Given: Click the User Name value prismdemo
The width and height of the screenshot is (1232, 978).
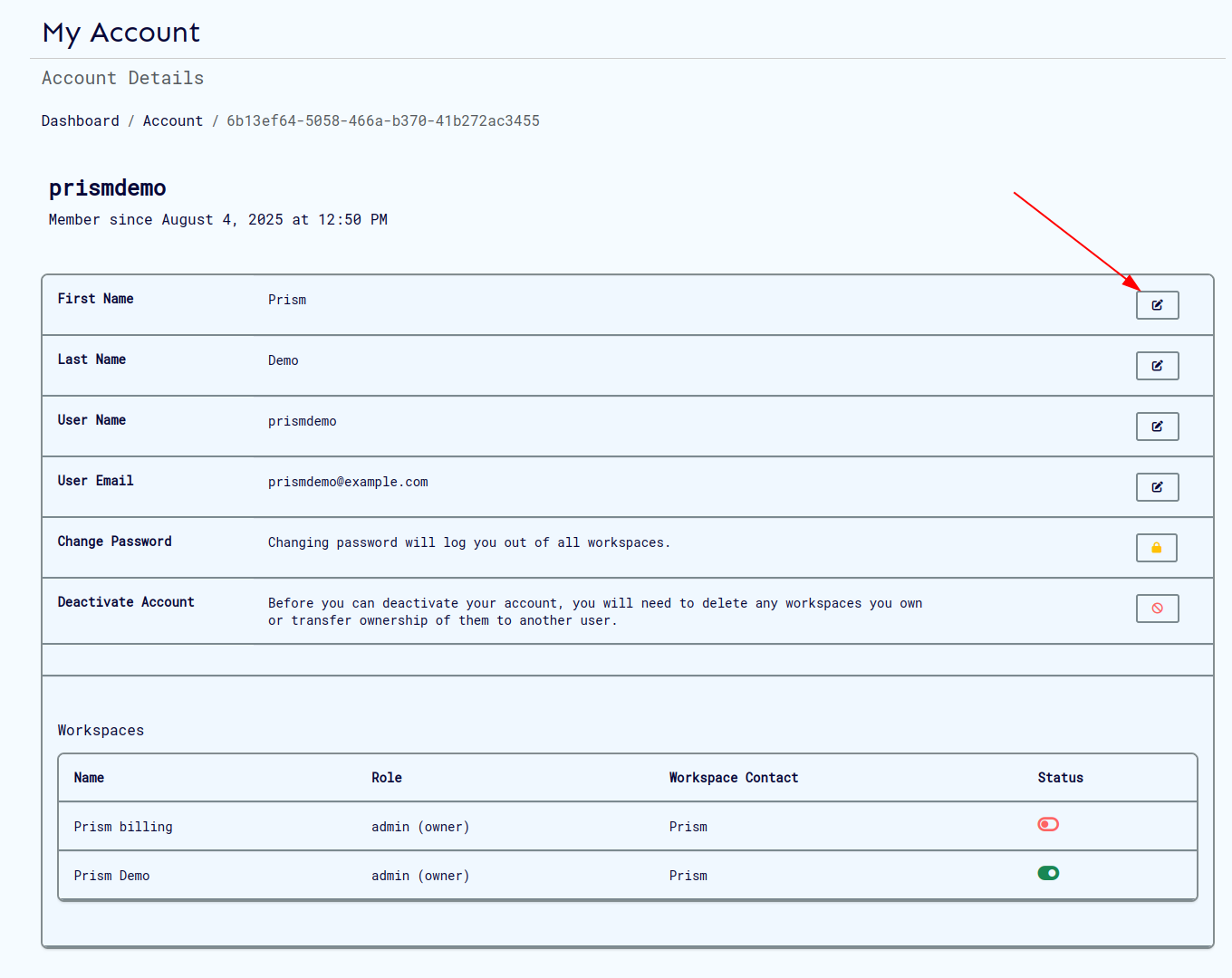Looking at the screenshot, I should (303, 421).
